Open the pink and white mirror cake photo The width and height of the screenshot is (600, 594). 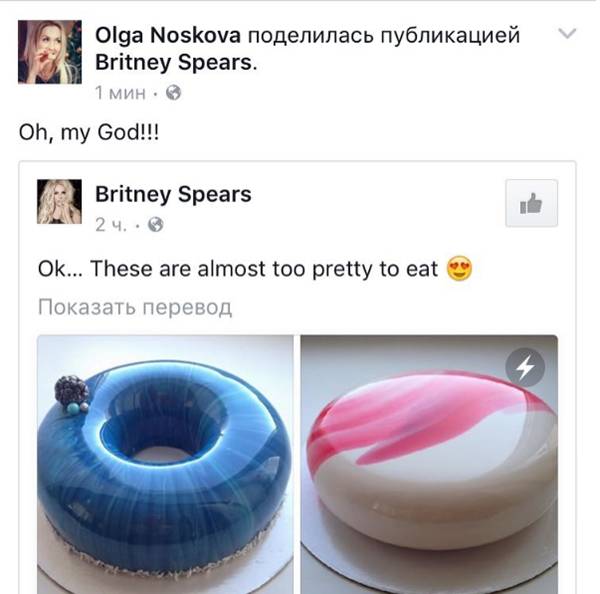point(429,464)
